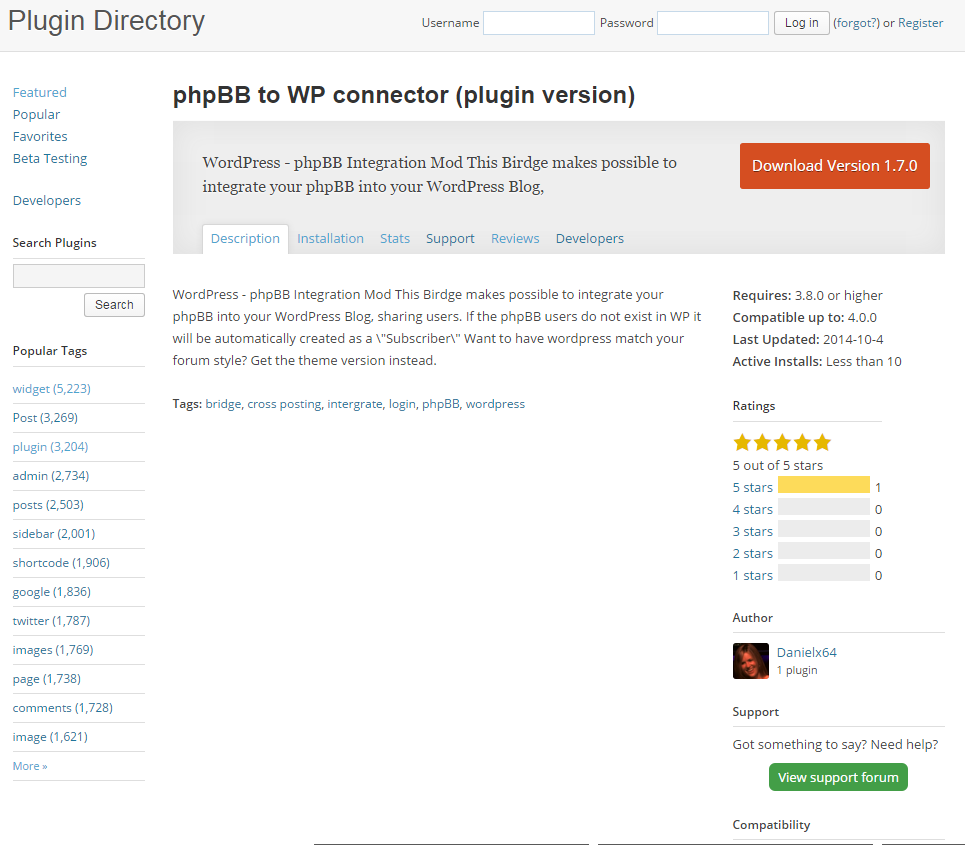Go to Featured plugins in sidebar
Image resolution: width=965 pixels, height=845 pixels.
click(39, 92)
